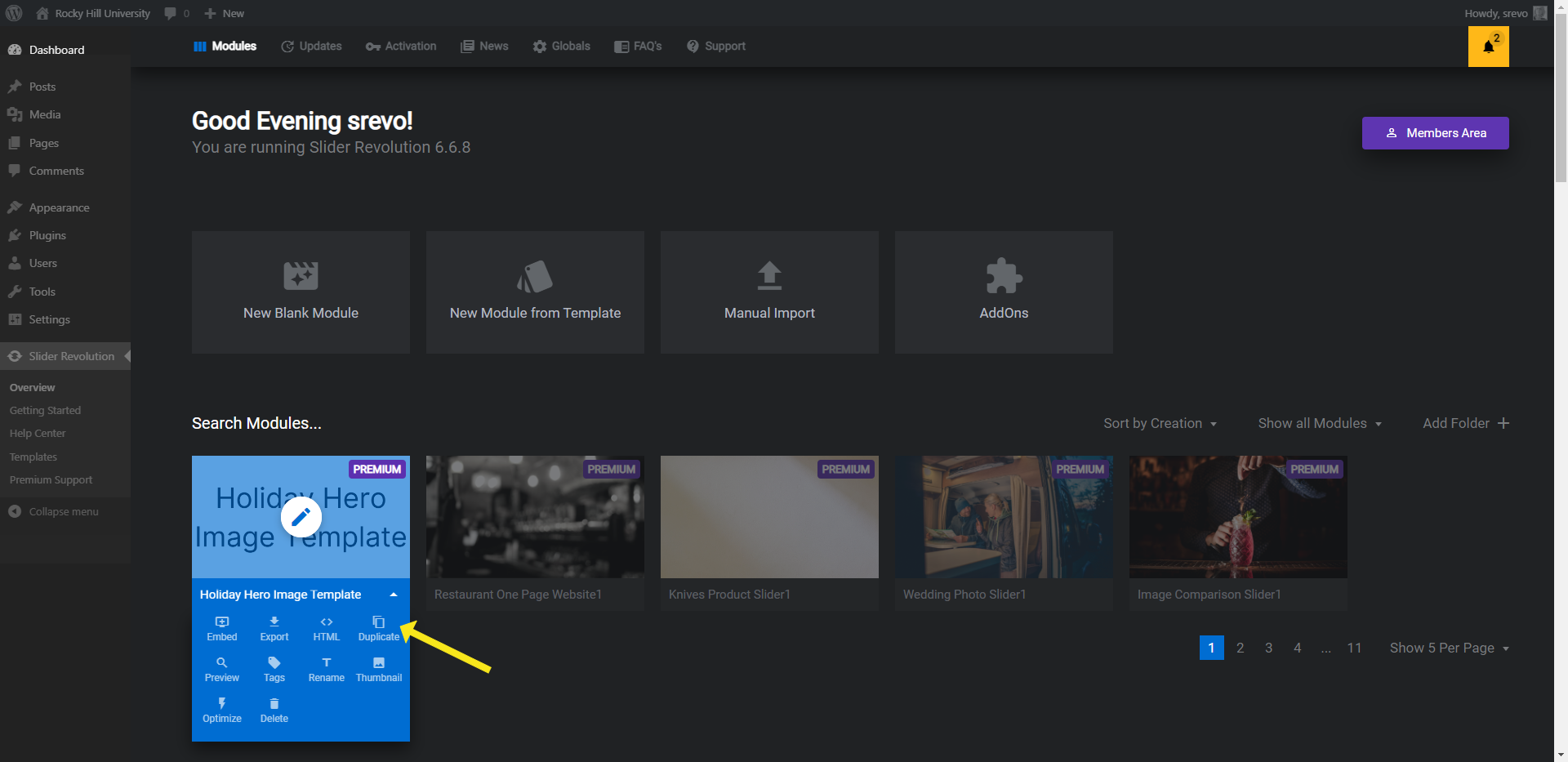Open the Activation tab

401,47
